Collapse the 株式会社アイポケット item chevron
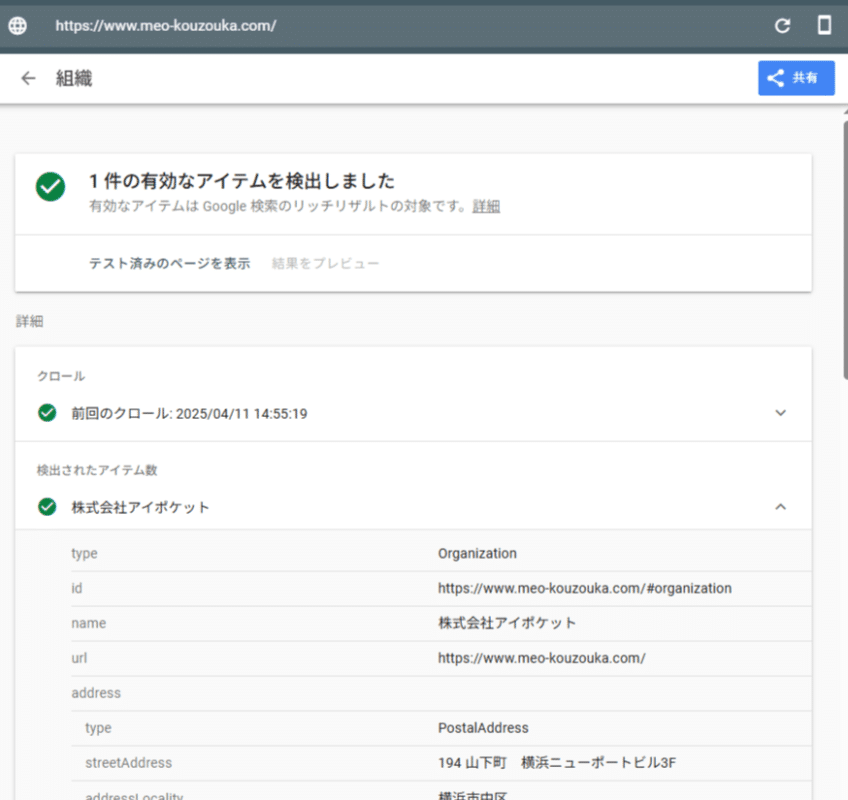848x800 pixels. (780, 507)
